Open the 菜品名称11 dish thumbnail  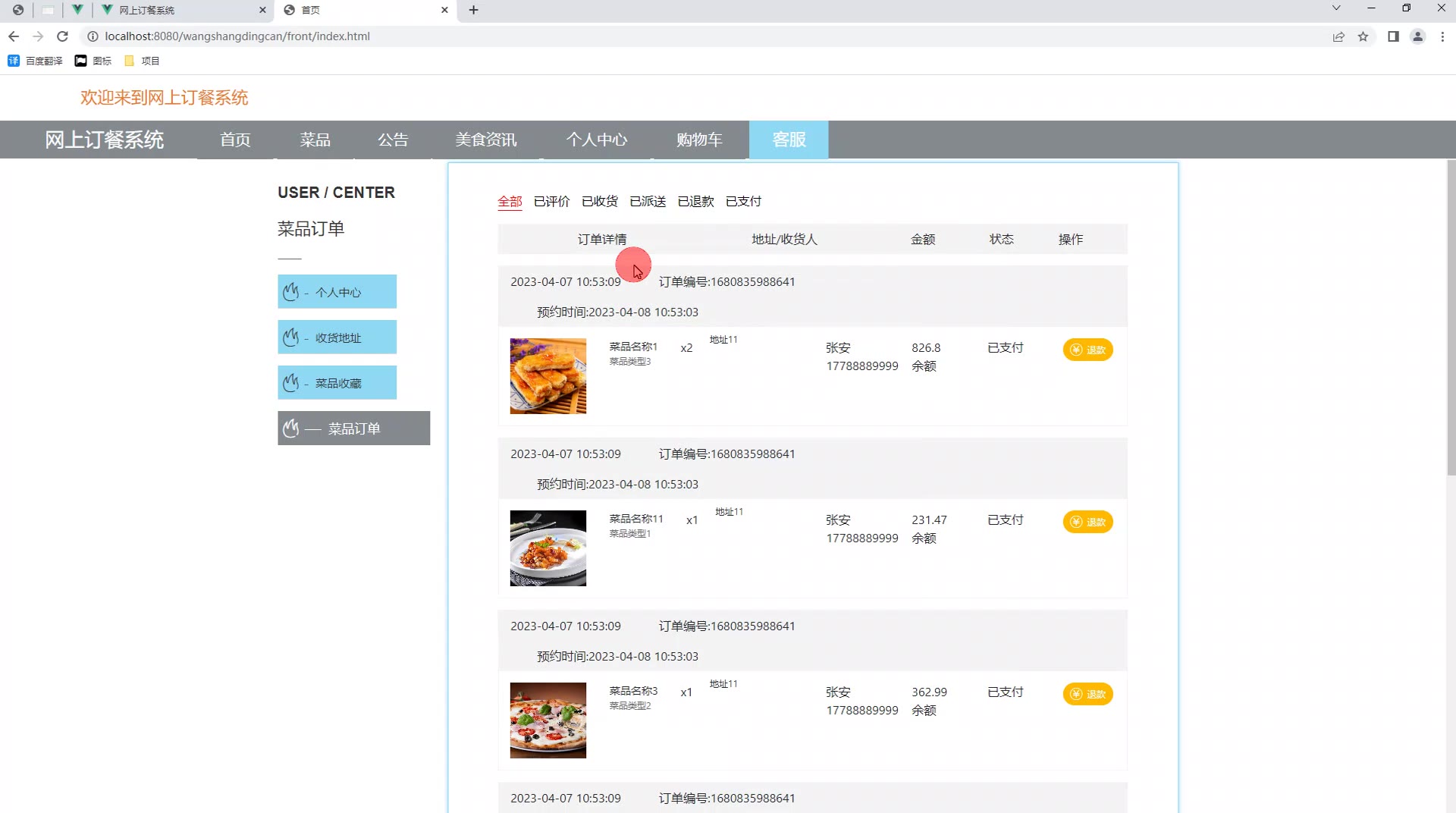coord(548,548)
